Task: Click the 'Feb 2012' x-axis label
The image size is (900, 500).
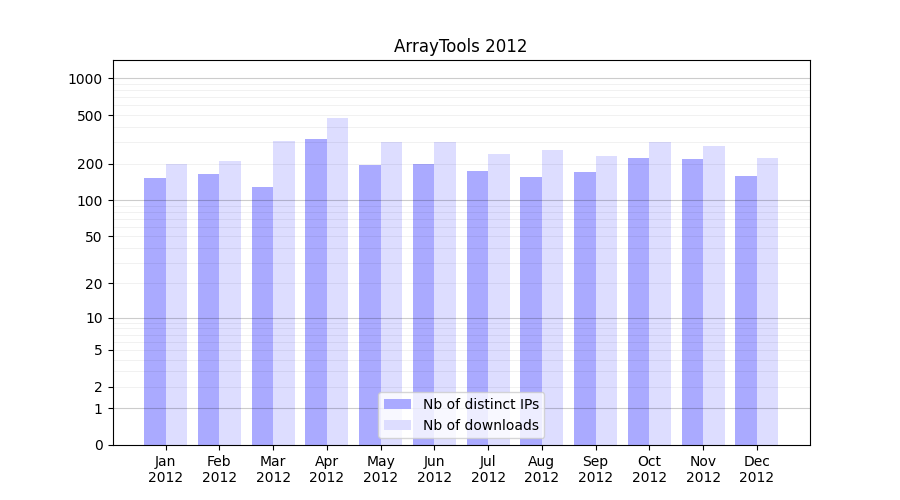Action: 219,469
